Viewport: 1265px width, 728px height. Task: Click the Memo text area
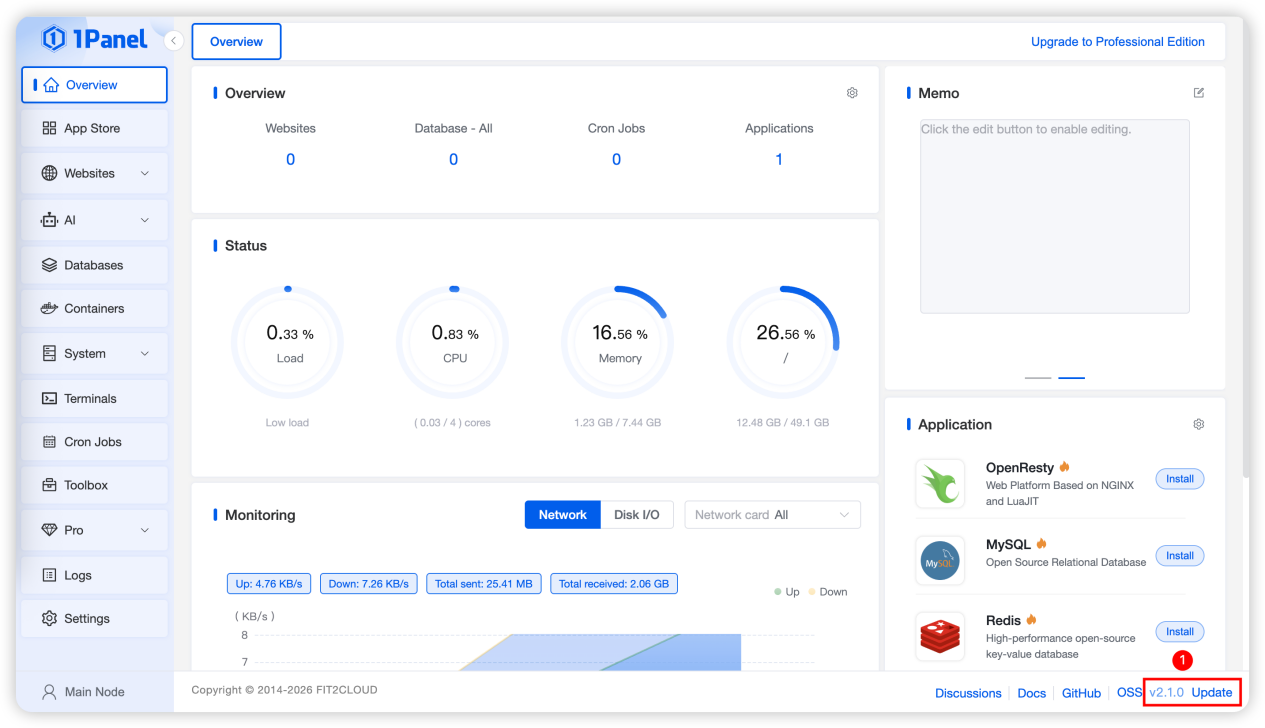(1054, 216)
